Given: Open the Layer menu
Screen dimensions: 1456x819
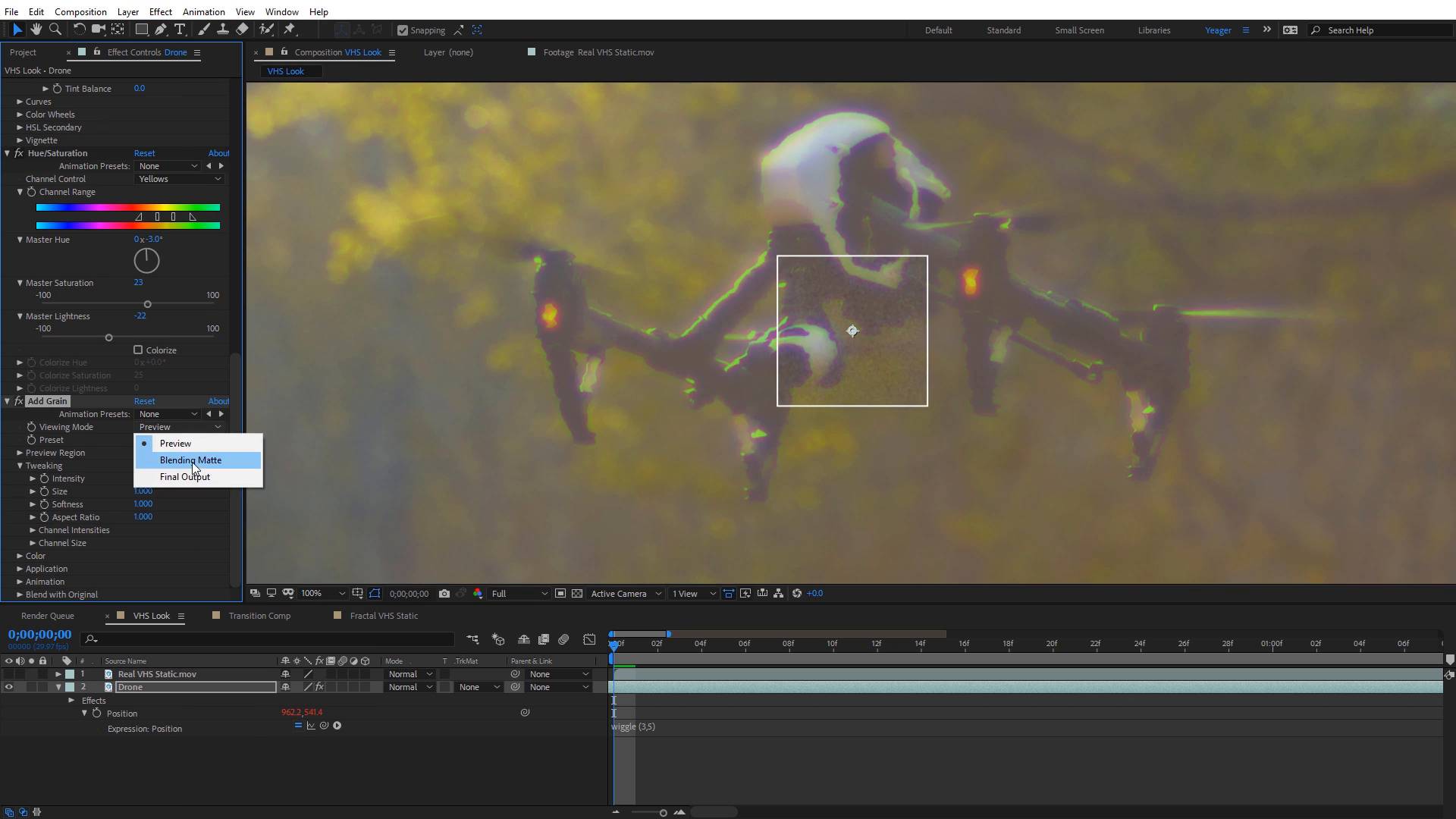Looking at the screenshot, I should 128,11.
